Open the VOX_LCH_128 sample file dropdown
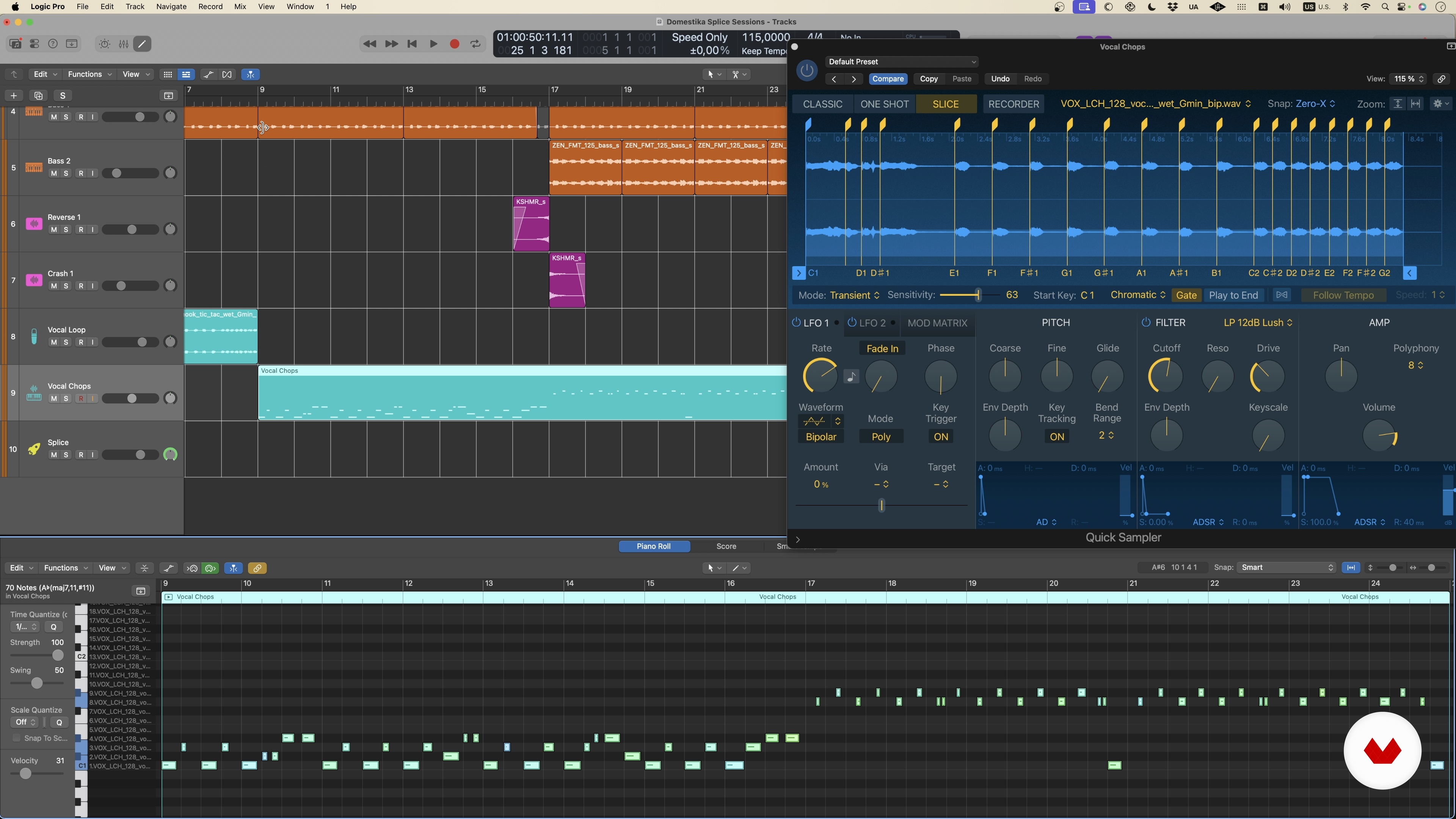 pos(1155,104)
